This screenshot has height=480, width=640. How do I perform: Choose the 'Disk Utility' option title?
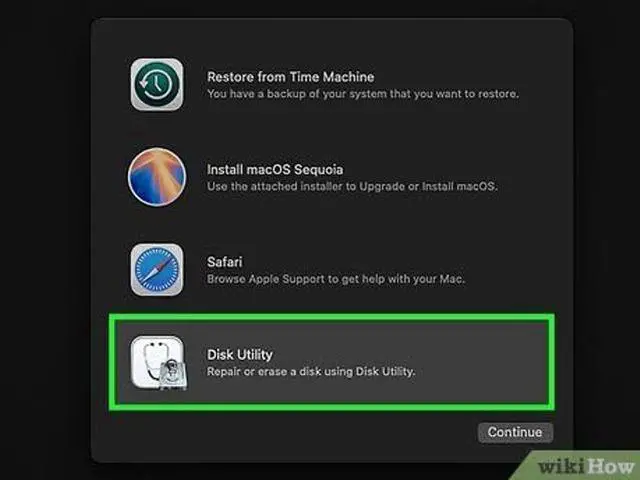240,355
